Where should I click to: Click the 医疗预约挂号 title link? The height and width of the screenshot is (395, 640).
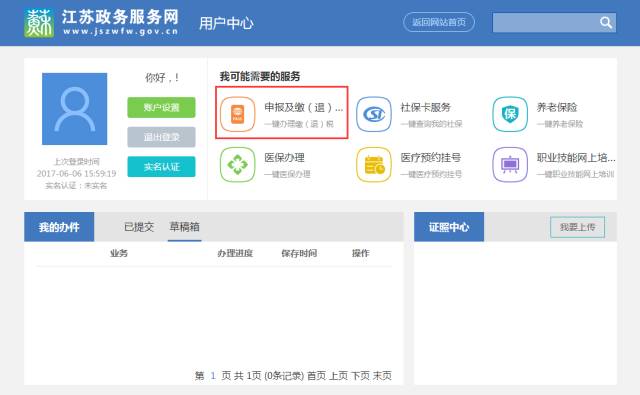pos(431,158)
